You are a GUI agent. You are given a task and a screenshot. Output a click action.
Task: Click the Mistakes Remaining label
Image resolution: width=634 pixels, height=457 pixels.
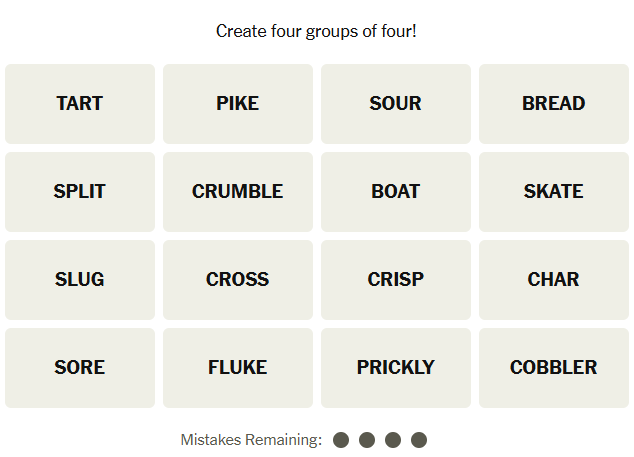(251, 440)
